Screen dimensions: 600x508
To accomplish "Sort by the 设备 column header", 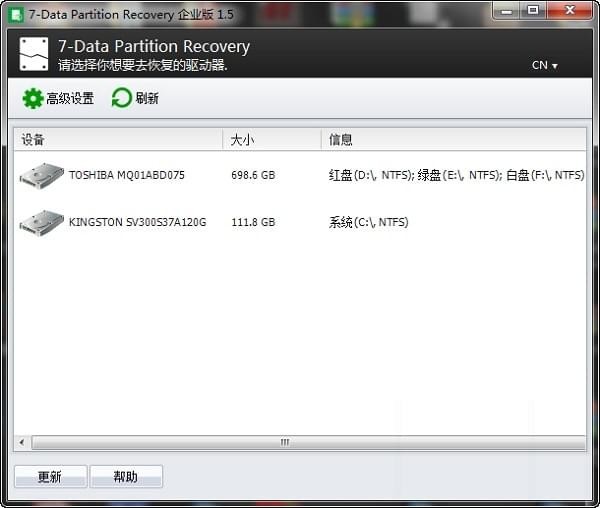I will [x=118, y=140].
